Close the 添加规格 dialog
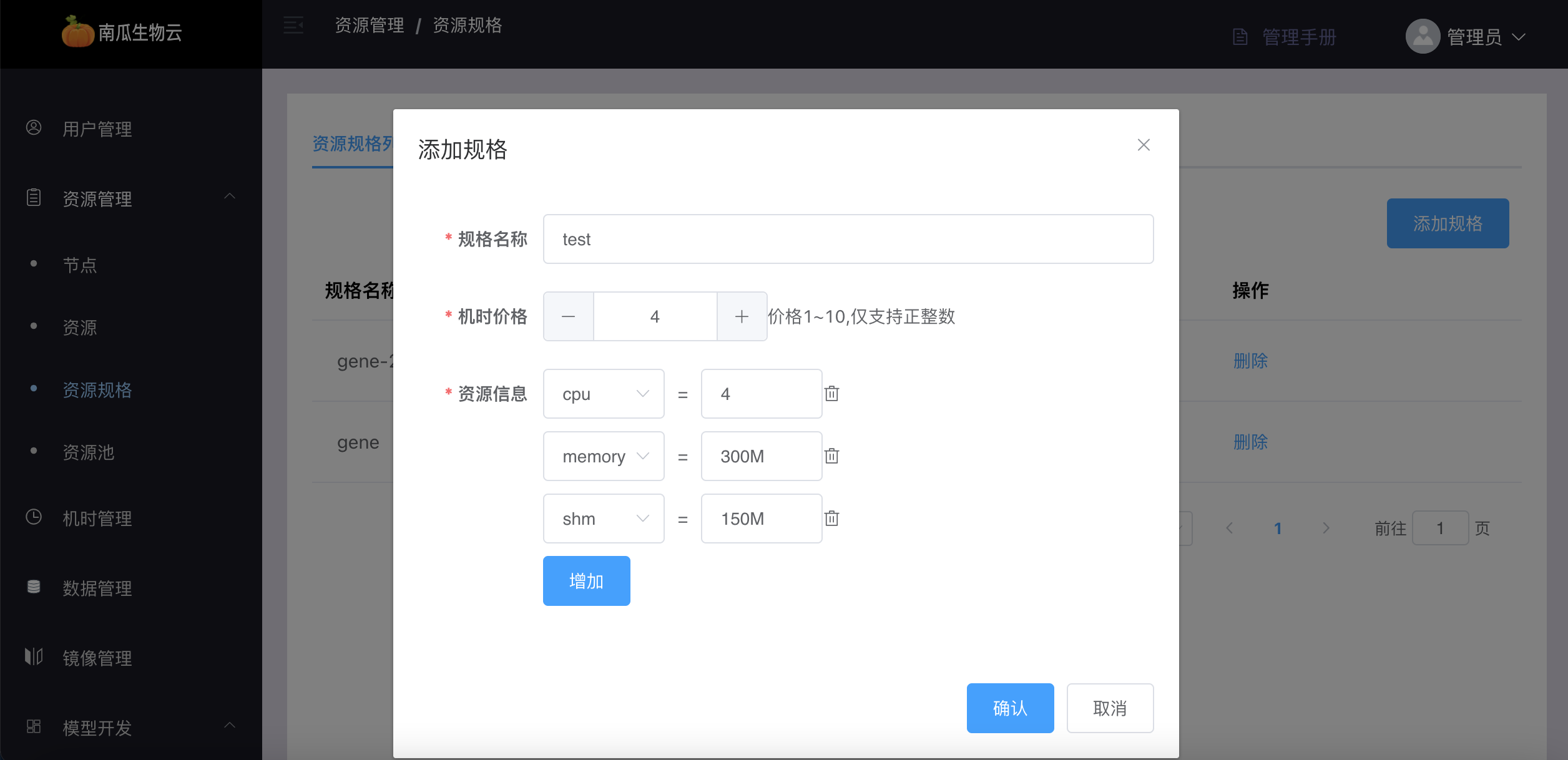Viewport: 1568px width, 760px height. [1144, 145]
